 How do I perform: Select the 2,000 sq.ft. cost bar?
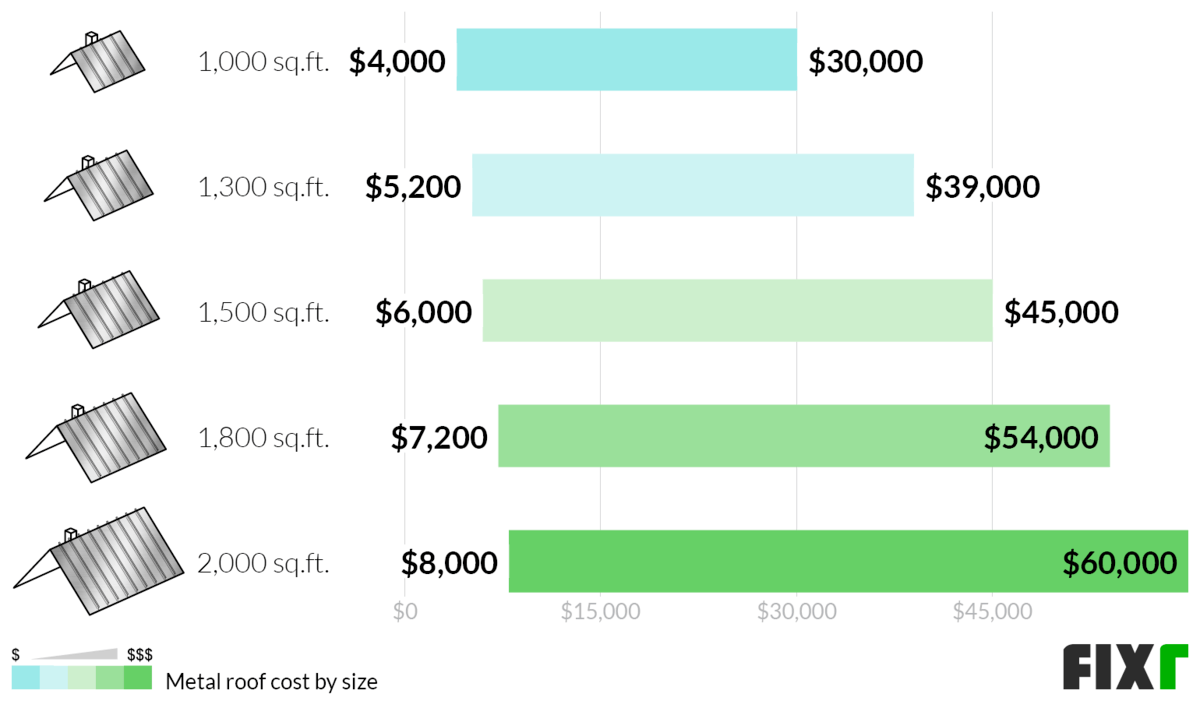click(780, 561)
